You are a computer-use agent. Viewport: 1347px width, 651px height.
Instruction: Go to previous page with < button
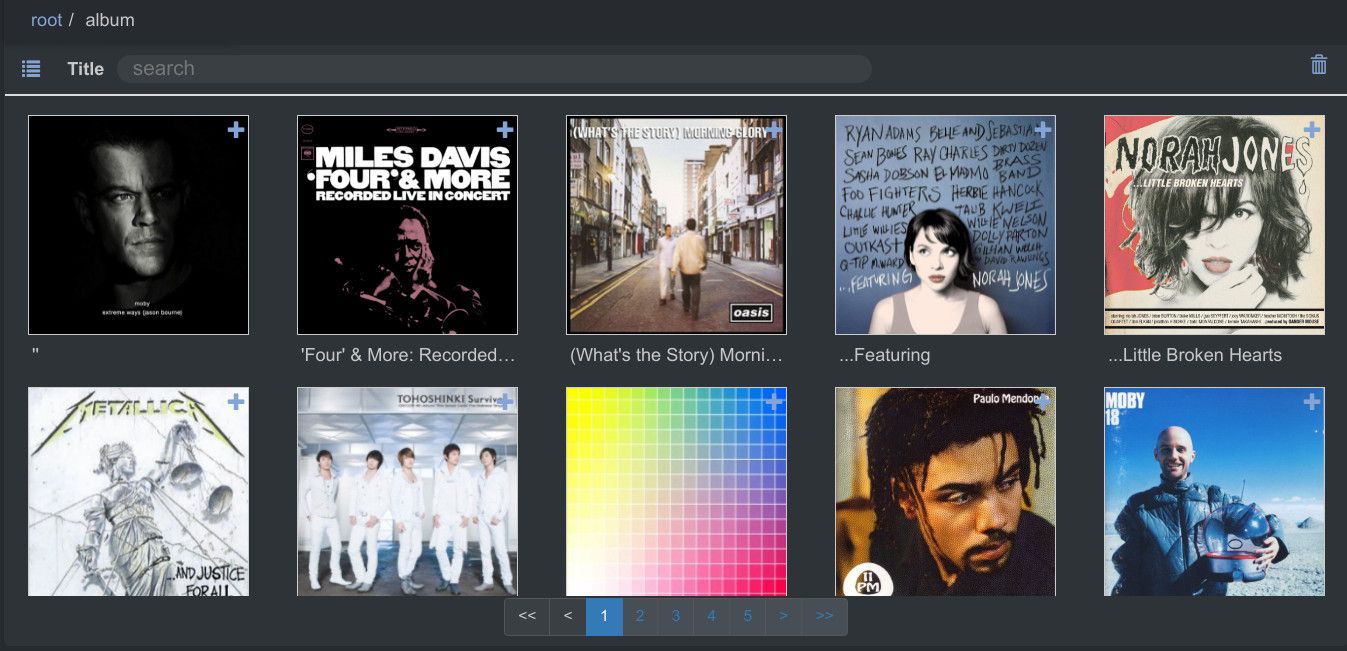[568, 616]
